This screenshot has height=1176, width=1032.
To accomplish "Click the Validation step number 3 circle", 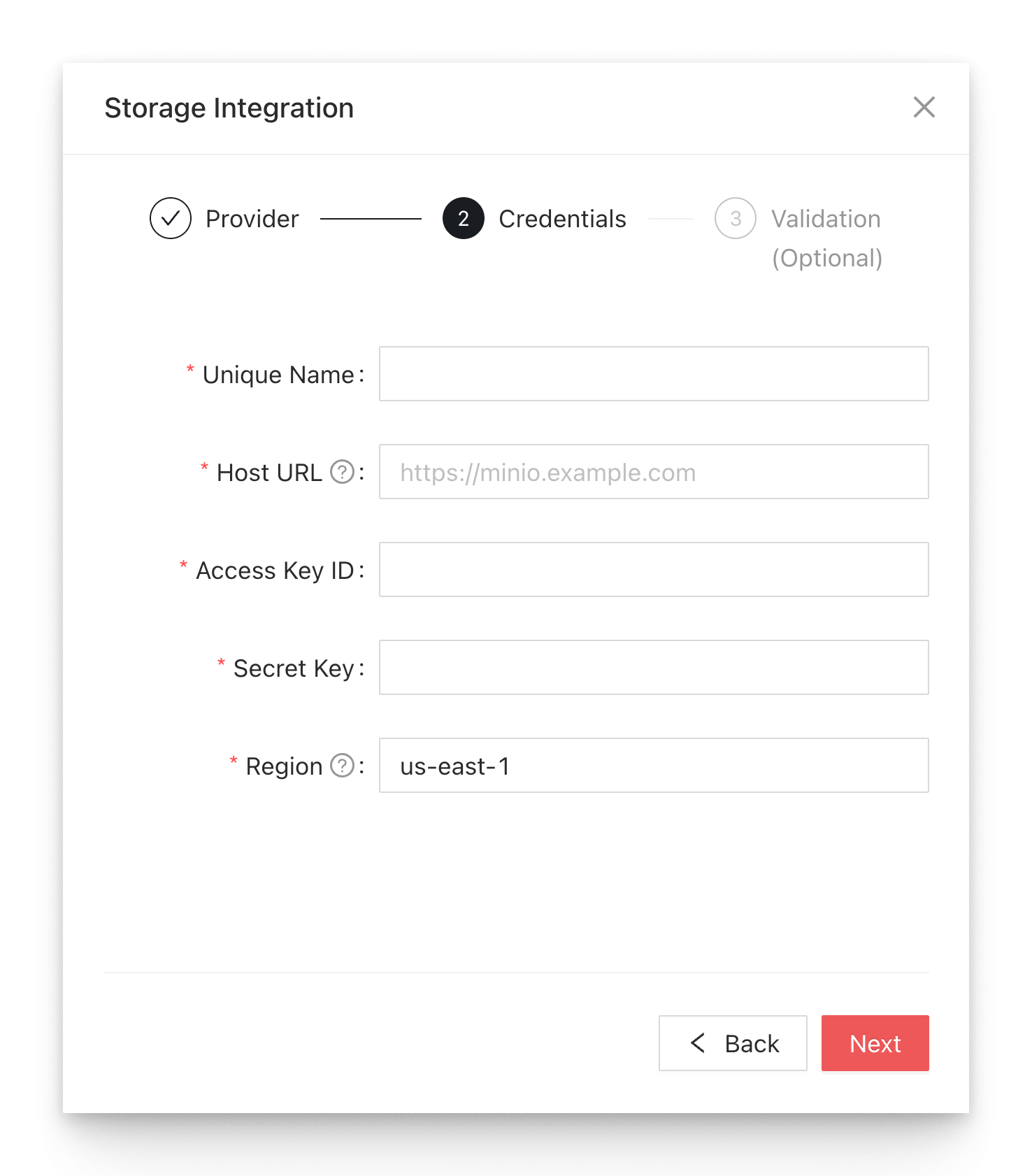I will [x=735, y=218].
